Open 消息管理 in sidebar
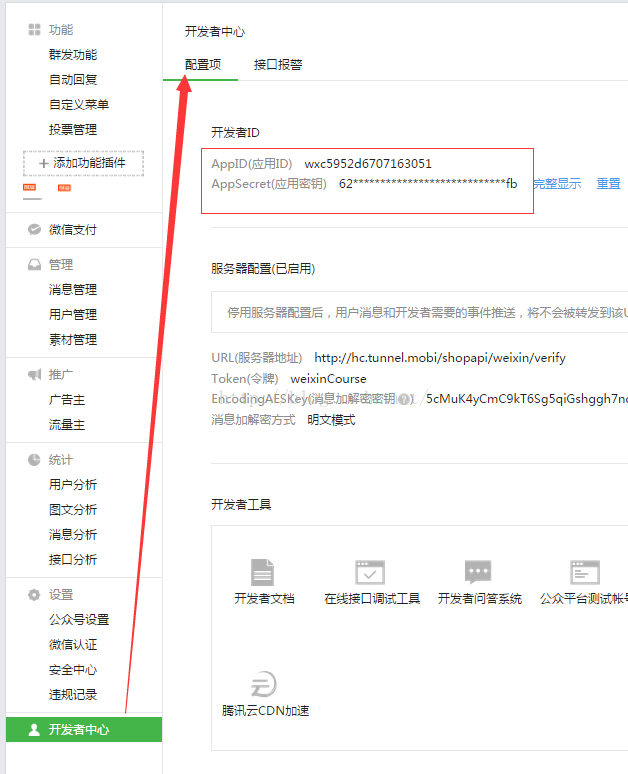 click(73, 289)
